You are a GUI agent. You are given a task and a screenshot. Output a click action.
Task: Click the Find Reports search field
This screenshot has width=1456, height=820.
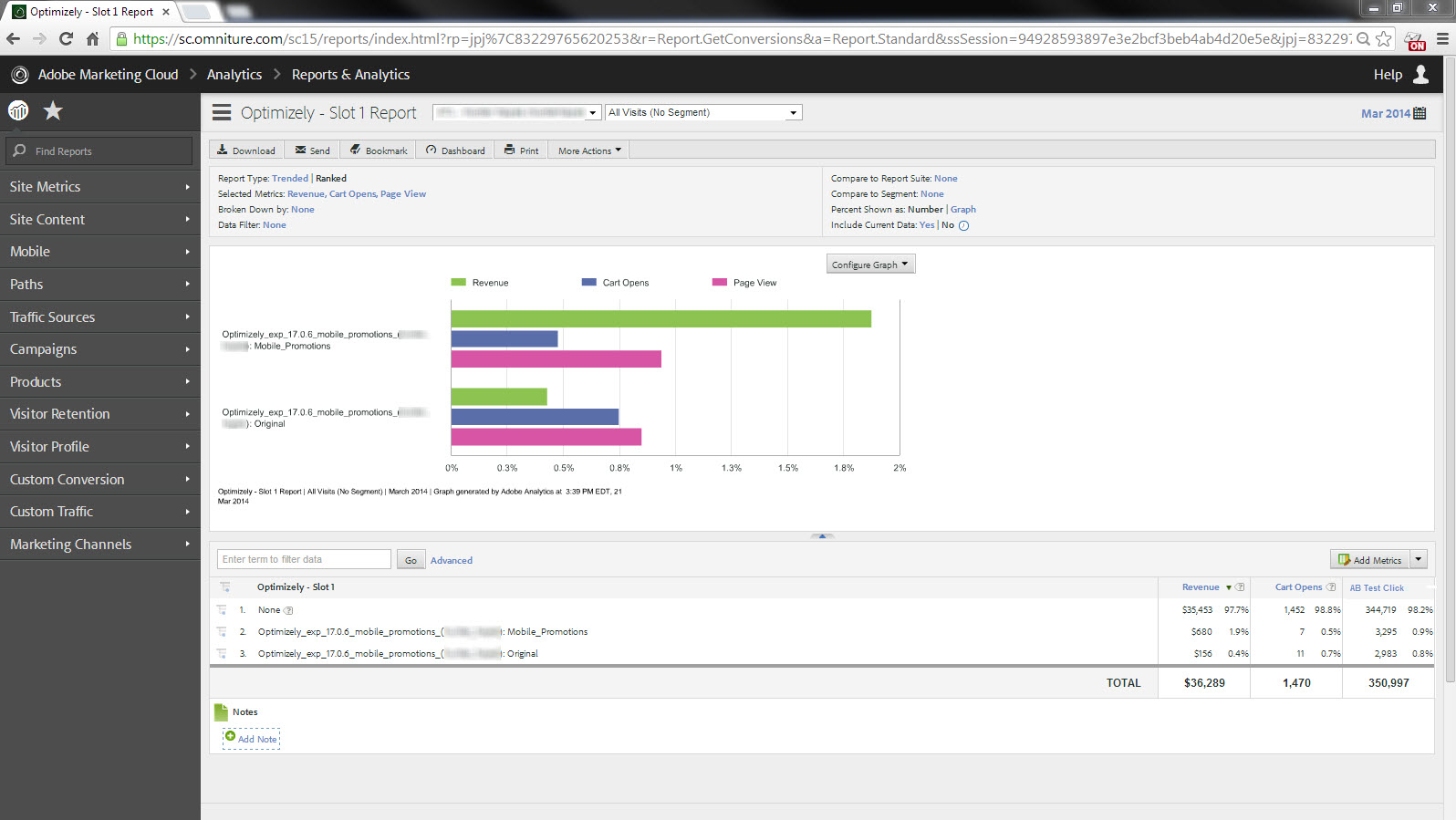click(99, 151)
